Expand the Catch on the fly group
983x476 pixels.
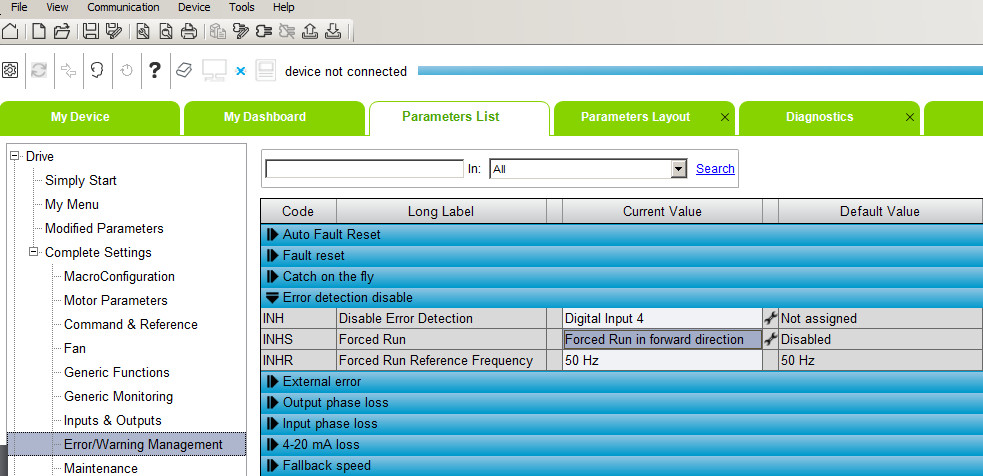tap(272, 277)
